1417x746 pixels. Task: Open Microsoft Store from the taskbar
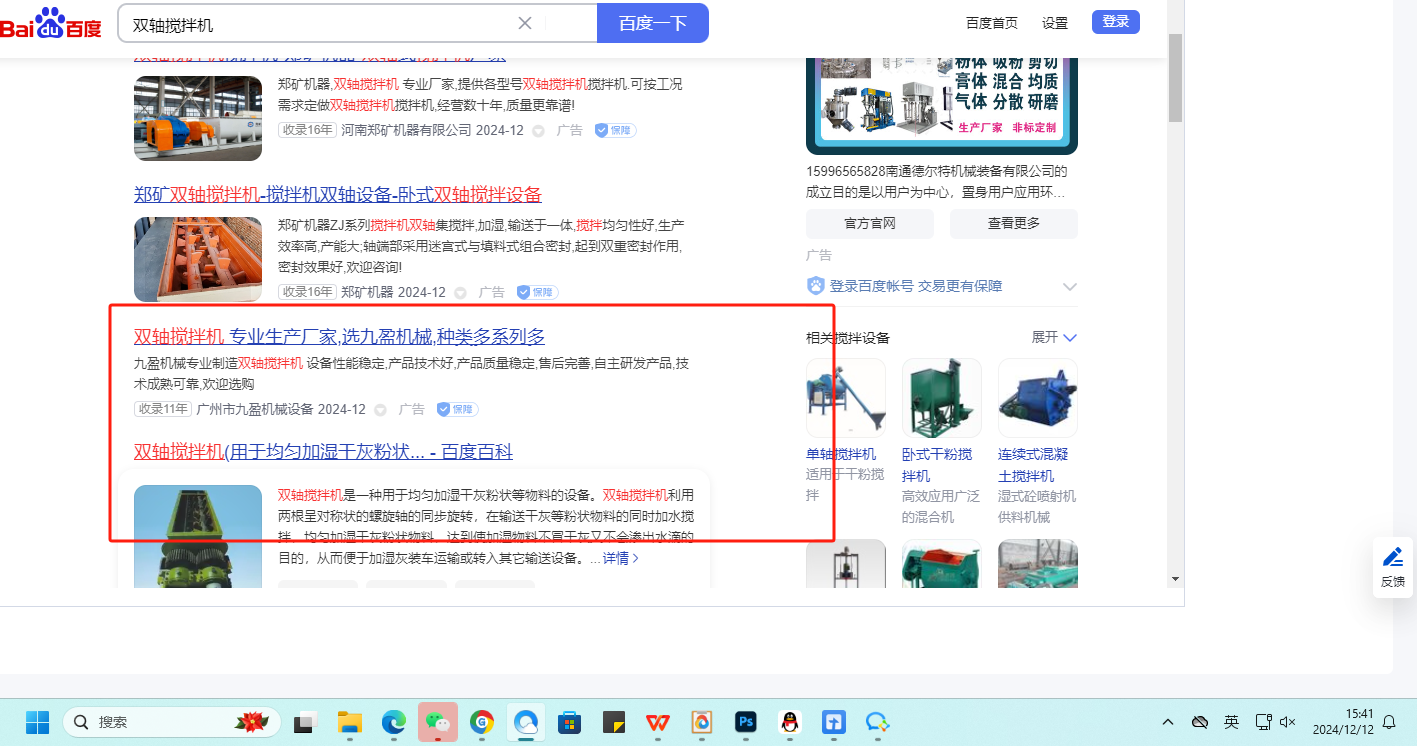(570, 721)
